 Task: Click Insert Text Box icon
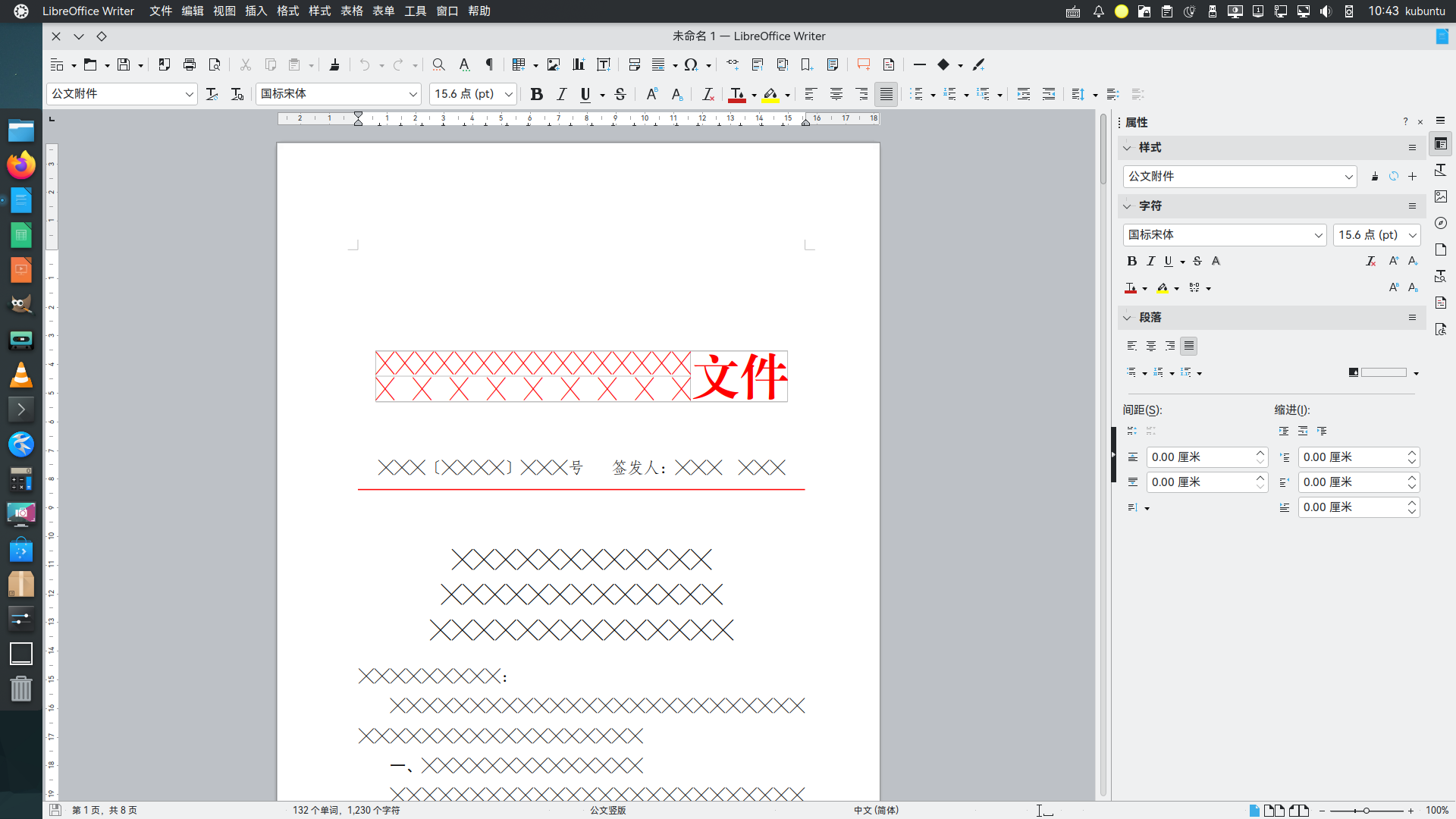(x=604, y=64)
